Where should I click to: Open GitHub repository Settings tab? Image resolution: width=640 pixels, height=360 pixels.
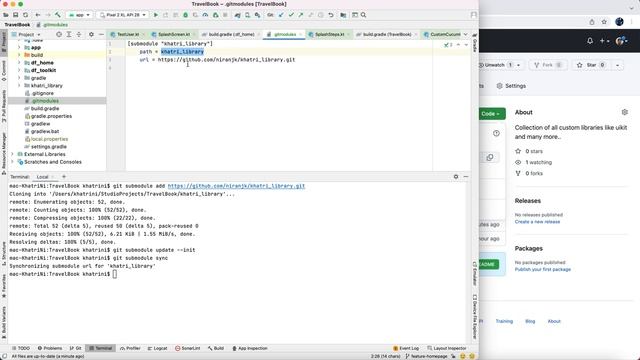coord(511,86)
